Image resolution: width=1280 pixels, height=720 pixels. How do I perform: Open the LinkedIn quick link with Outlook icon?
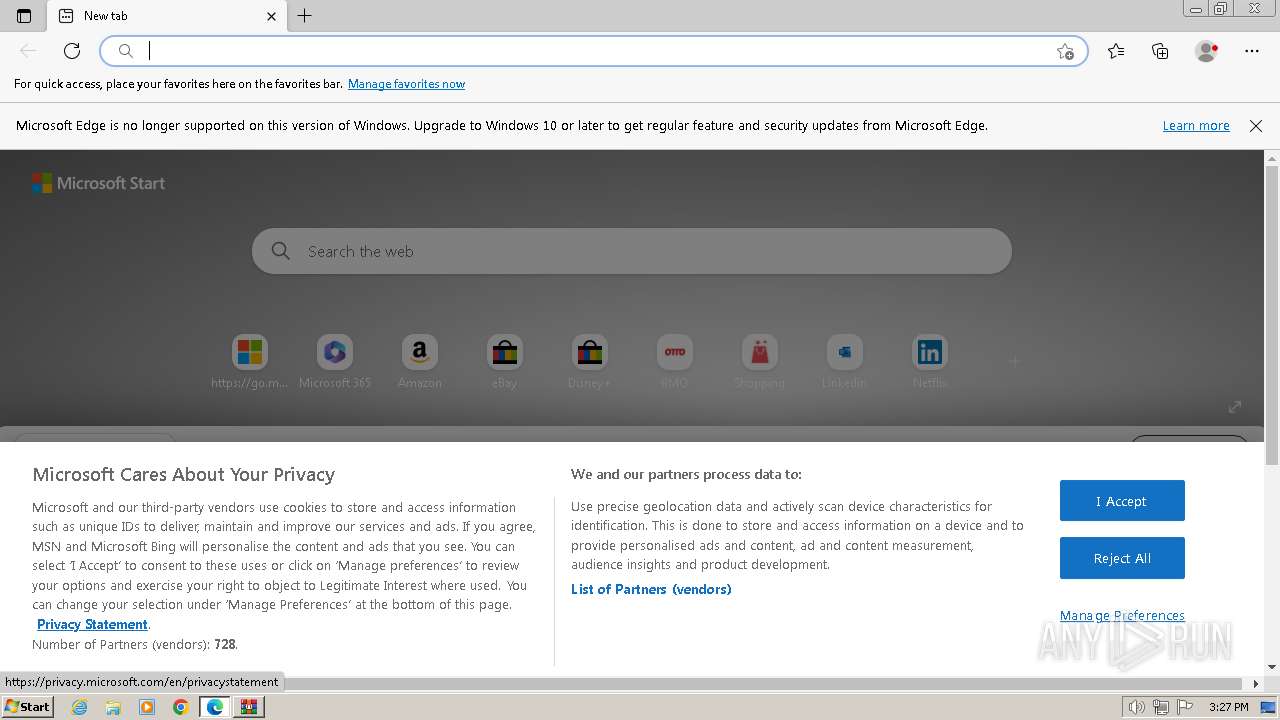844,361
